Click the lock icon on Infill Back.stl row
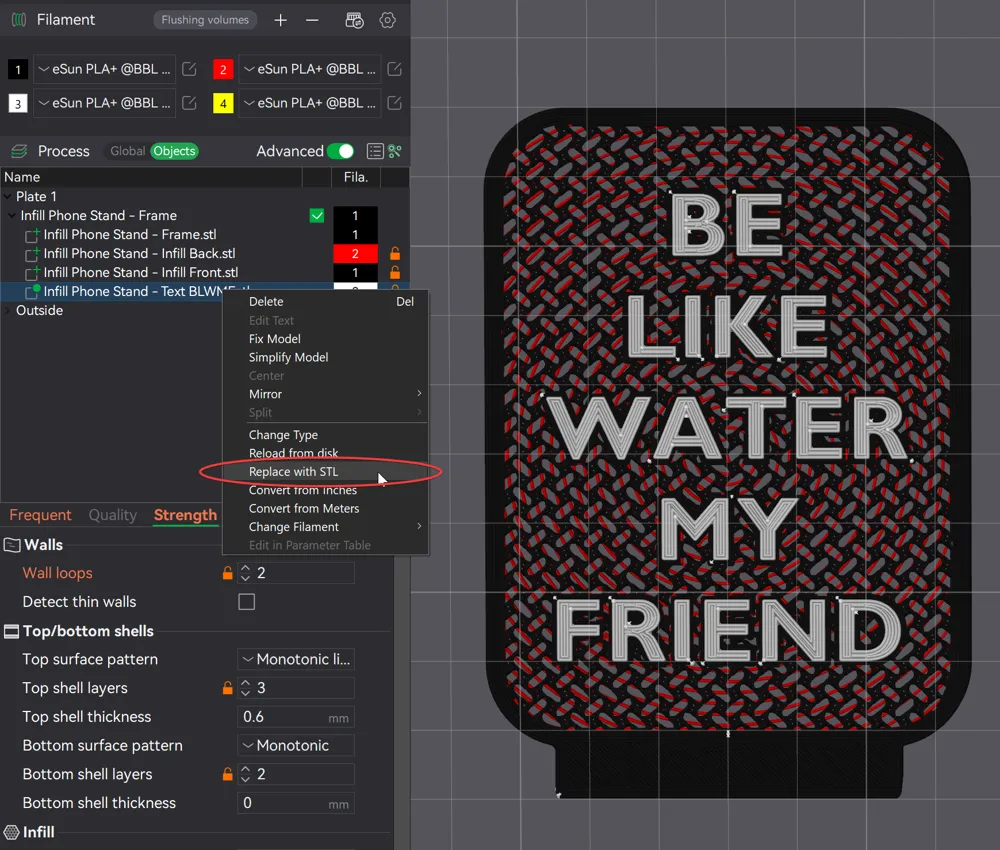1000x850 pixels. pos(394,254)
